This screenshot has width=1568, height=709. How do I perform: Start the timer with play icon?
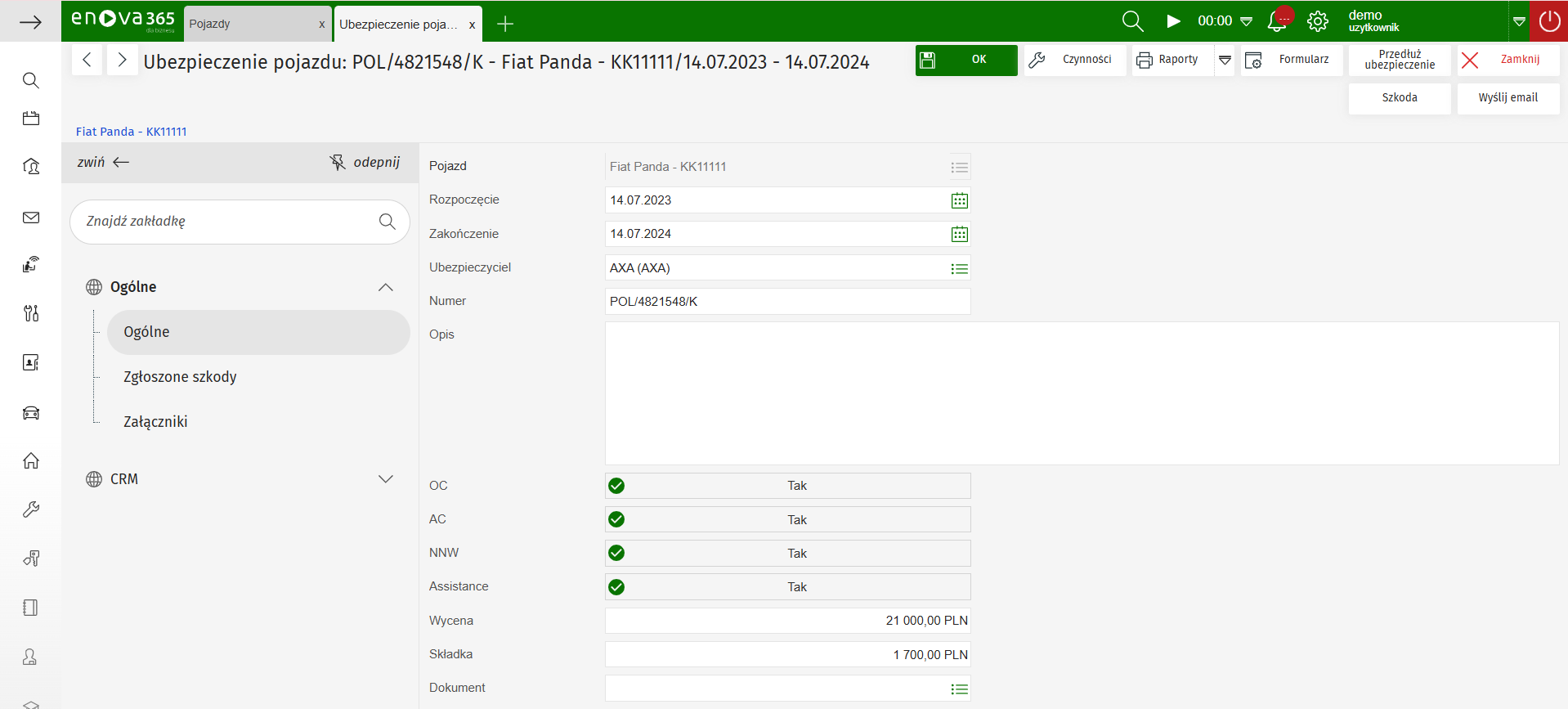point(1173,21)
